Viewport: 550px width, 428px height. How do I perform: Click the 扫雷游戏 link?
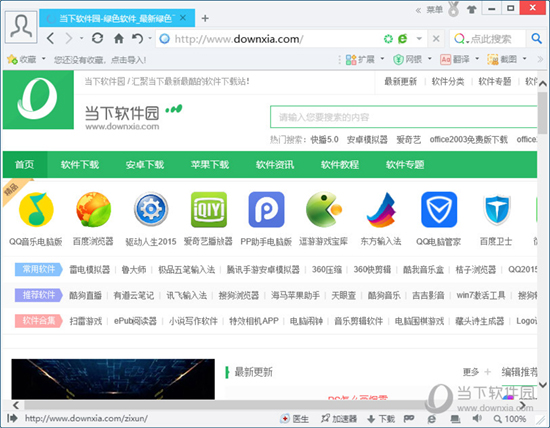pyautogui.click(x=86, y=321)
